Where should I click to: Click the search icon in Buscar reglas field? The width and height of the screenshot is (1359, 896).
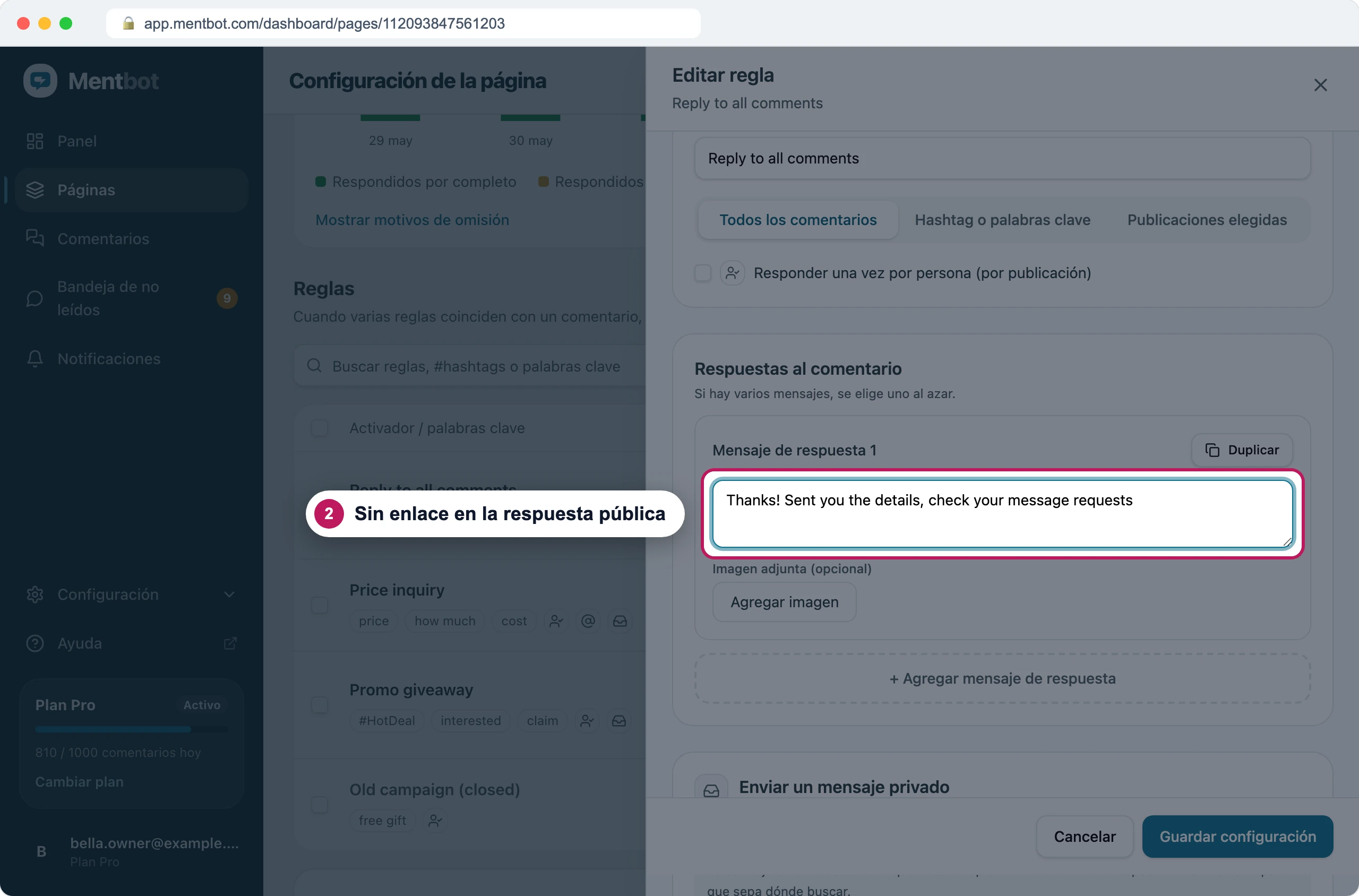tap(314, 366)
